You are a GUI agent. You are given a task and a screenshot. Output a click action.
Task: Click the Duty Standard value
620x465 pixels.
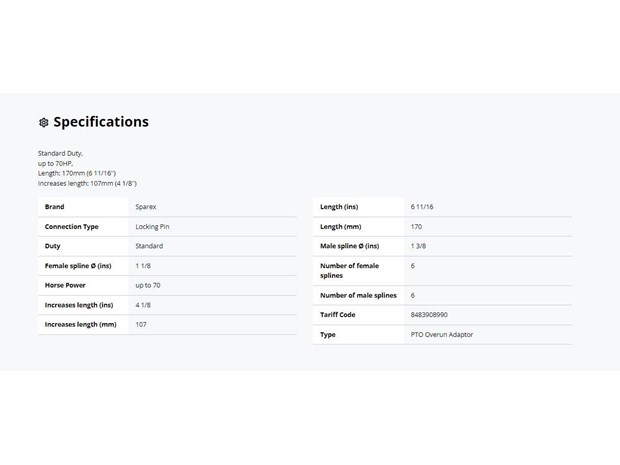(149, 246)
